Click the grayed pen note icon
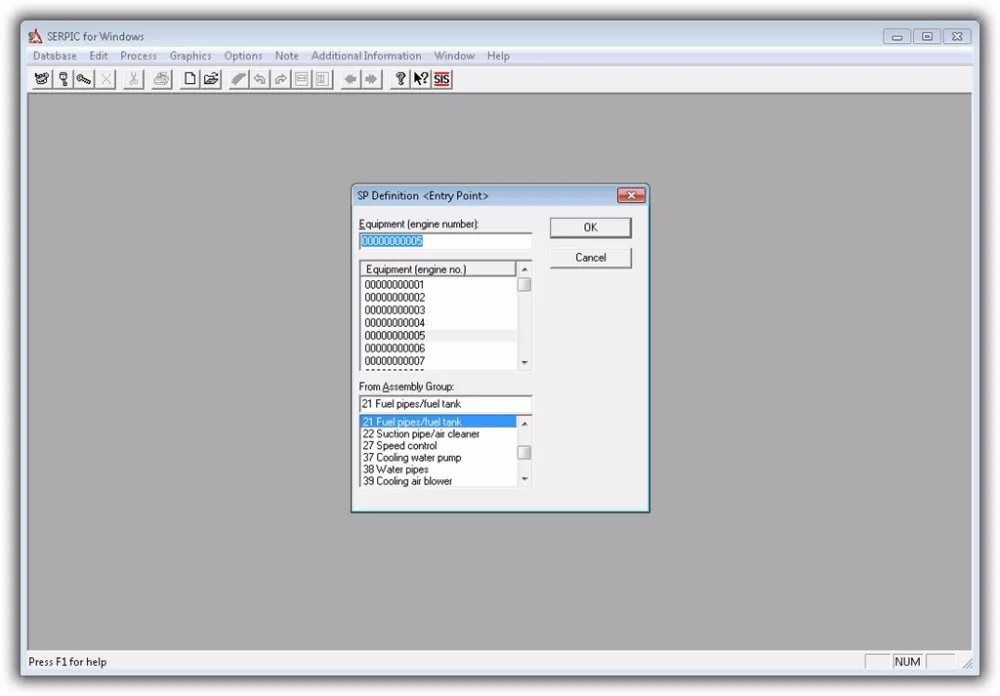Image resolution: width=1000 pixels, height=696 pixels. (239, 79)
